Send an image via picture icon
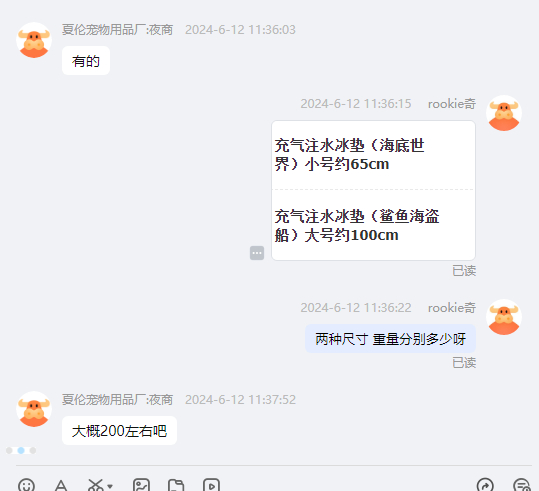Viewport: 539px width, 491px height. click(x=141, y=485)
